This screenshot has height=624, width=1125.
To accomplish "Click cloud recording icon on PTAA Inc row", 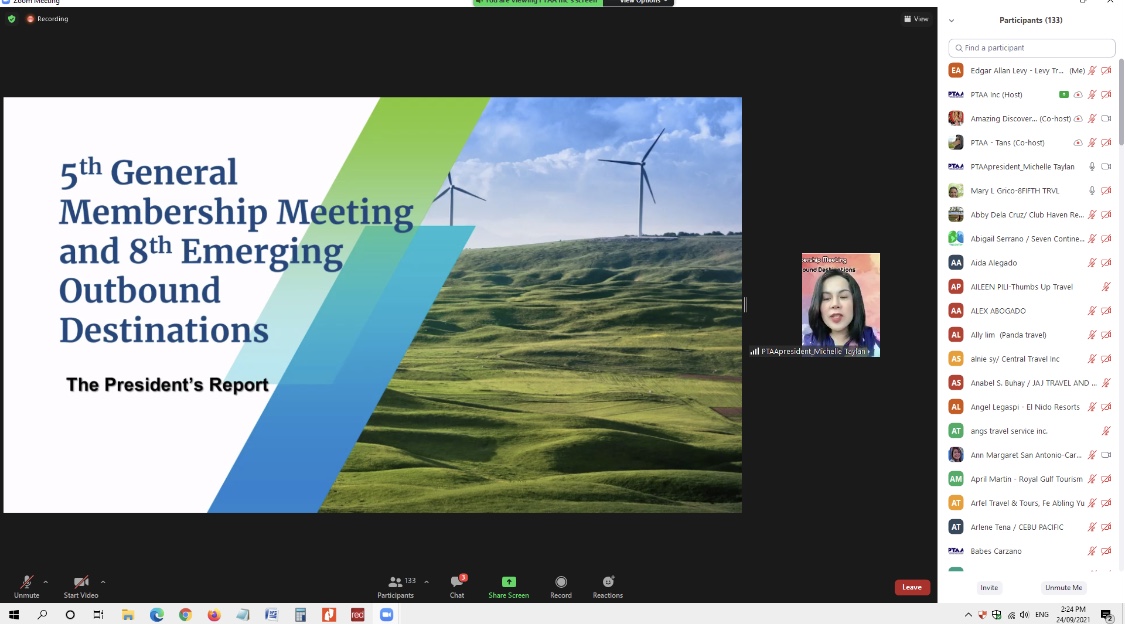I will coord(1078,95).
